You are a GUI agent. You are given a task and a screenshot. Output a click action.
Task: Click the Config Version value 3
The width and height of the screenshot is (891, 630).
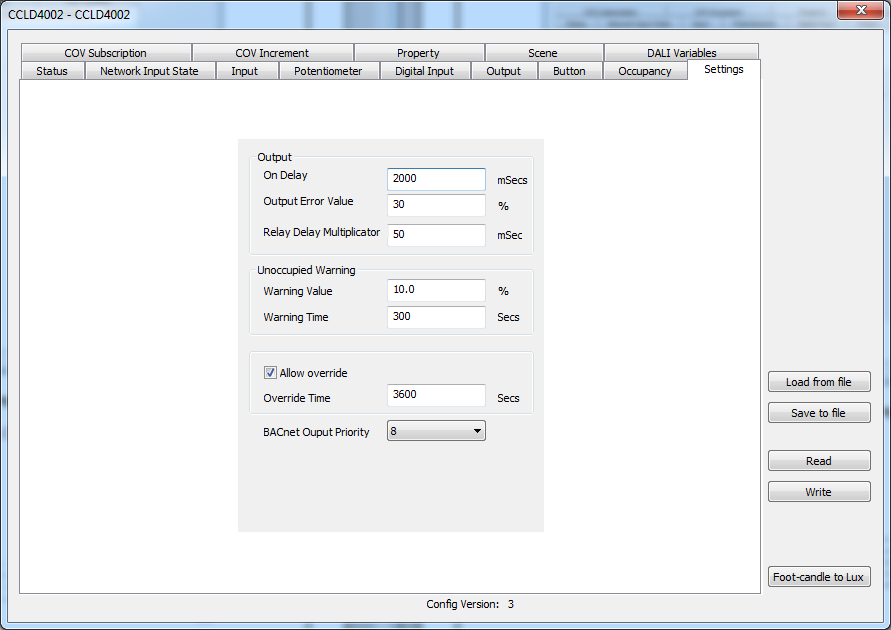coord(511,604)
